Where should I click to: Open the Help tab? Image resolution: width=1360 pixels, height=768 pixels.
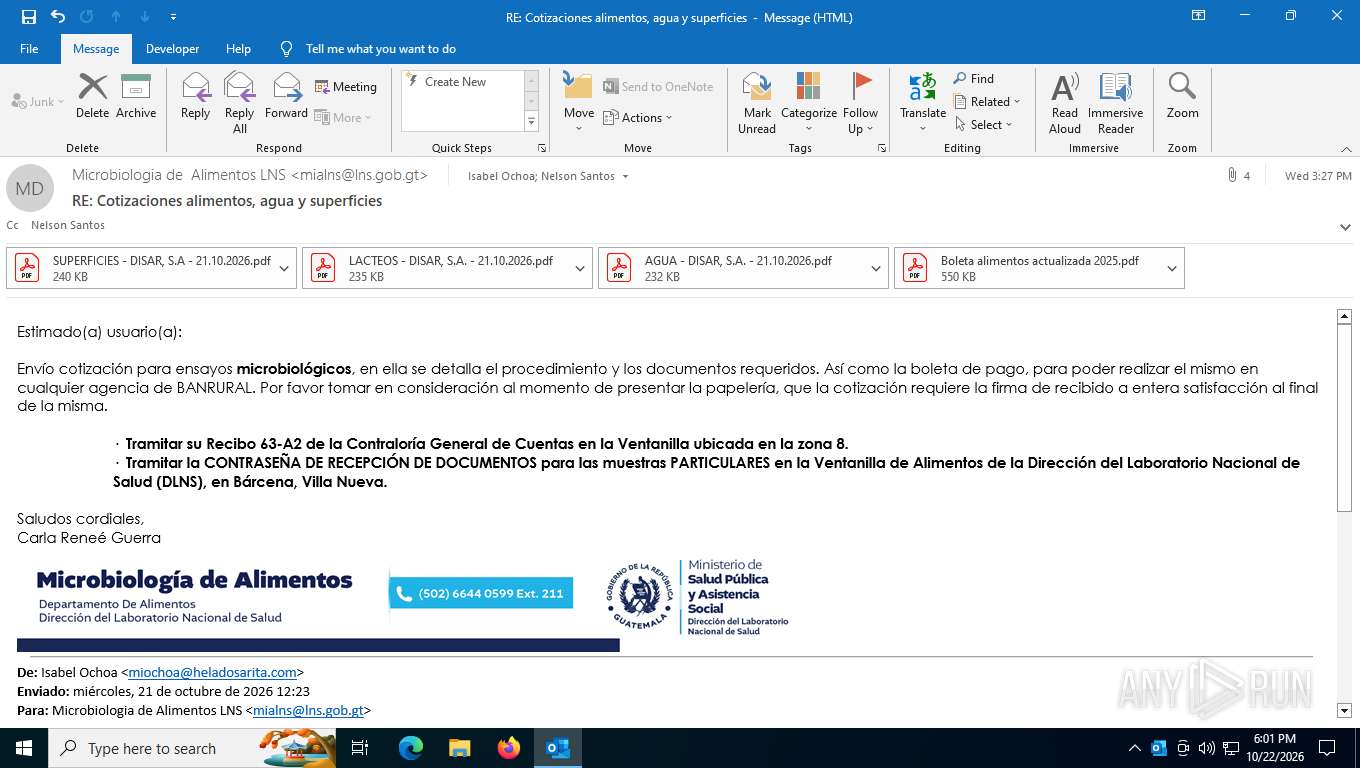[238, 48]
